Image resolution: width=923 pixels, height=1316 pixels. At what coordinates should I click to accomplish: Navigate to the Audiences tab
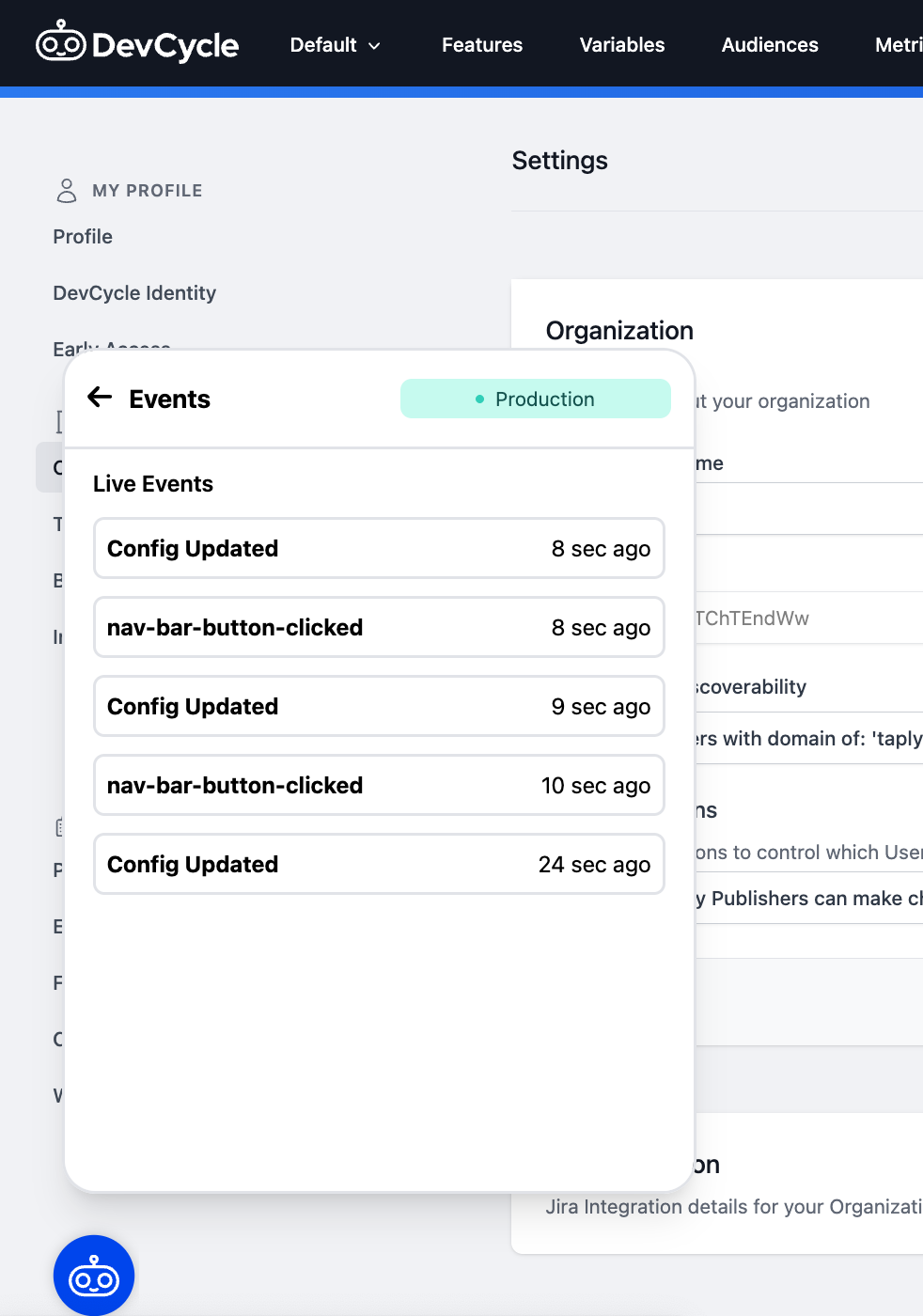(x=770, y=44)
